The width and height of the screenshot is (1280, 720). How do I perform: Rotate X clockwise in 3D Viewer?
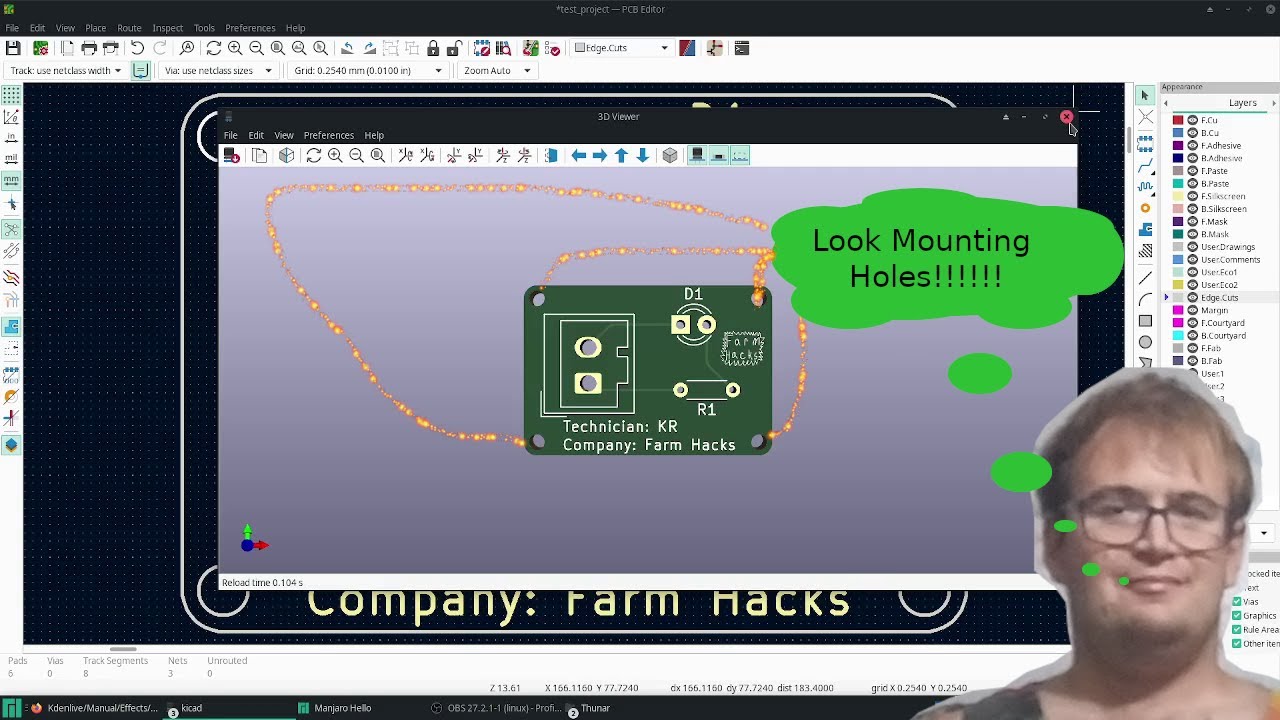pos(405,155)
